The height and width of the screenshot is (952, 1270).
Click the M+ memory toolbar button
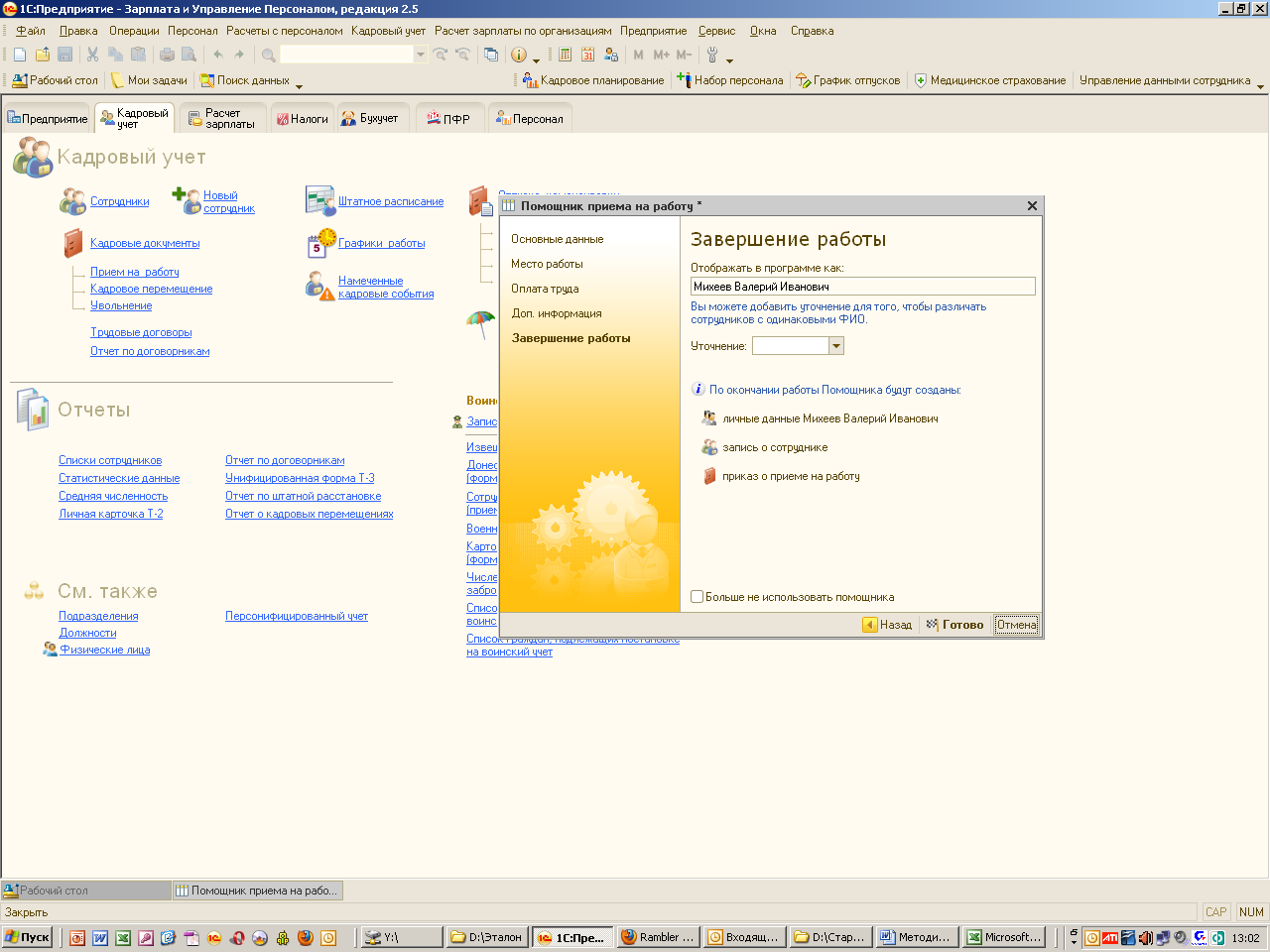pos(661,55)
